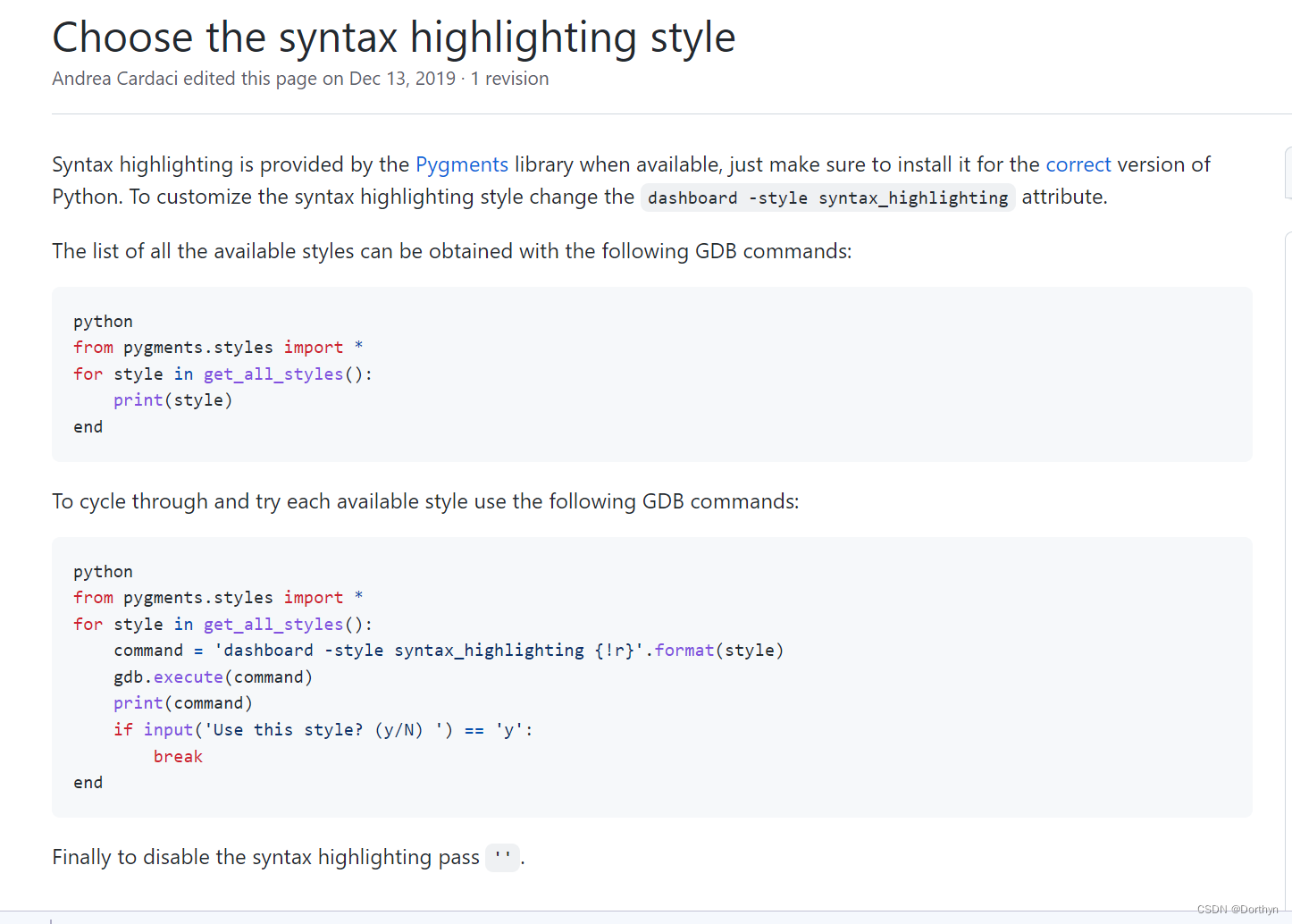Click 'for style in get_all_styles():' in first block

tap(223, 374)
